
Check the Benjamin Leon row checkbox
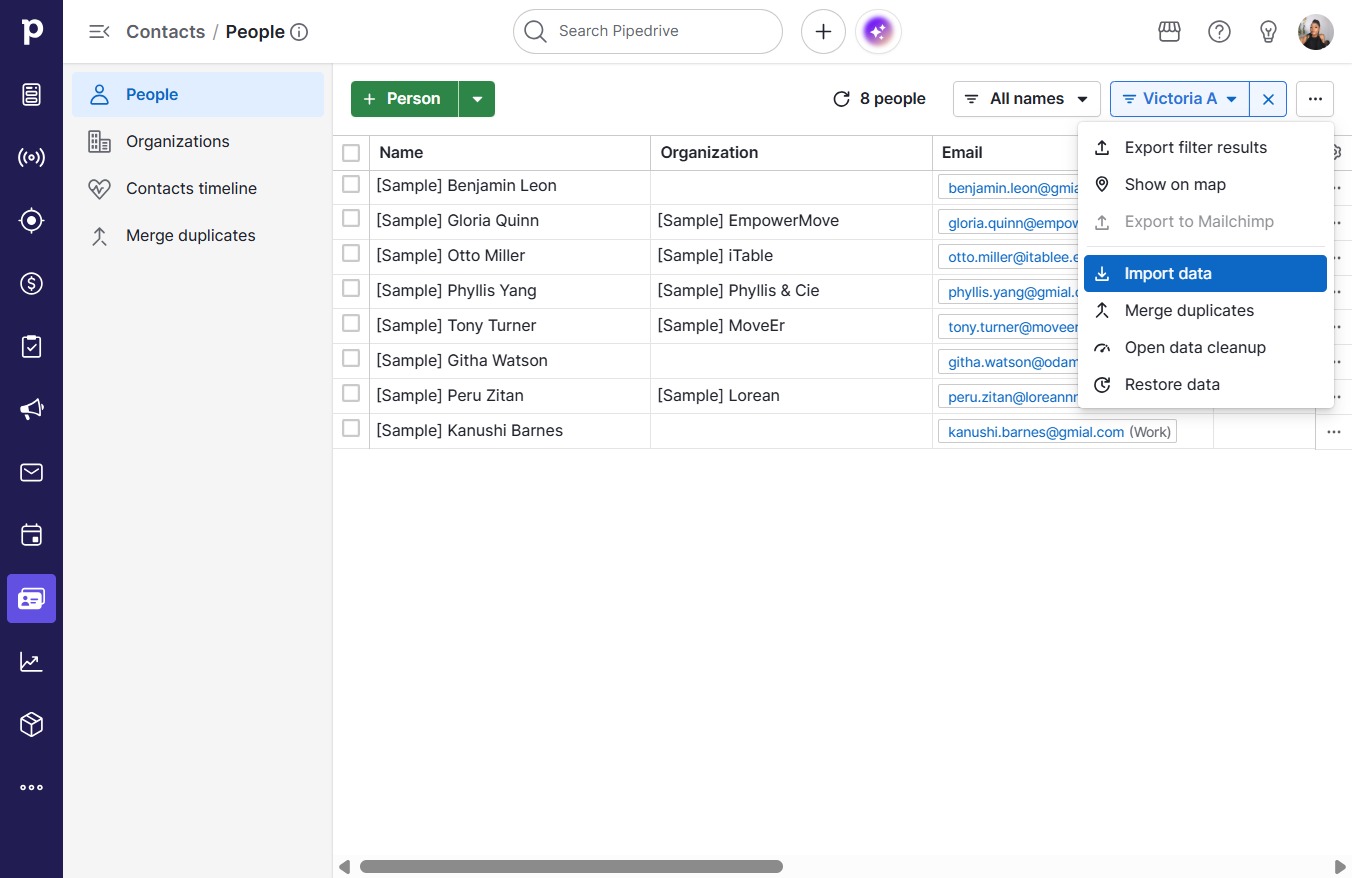point(351,184)
